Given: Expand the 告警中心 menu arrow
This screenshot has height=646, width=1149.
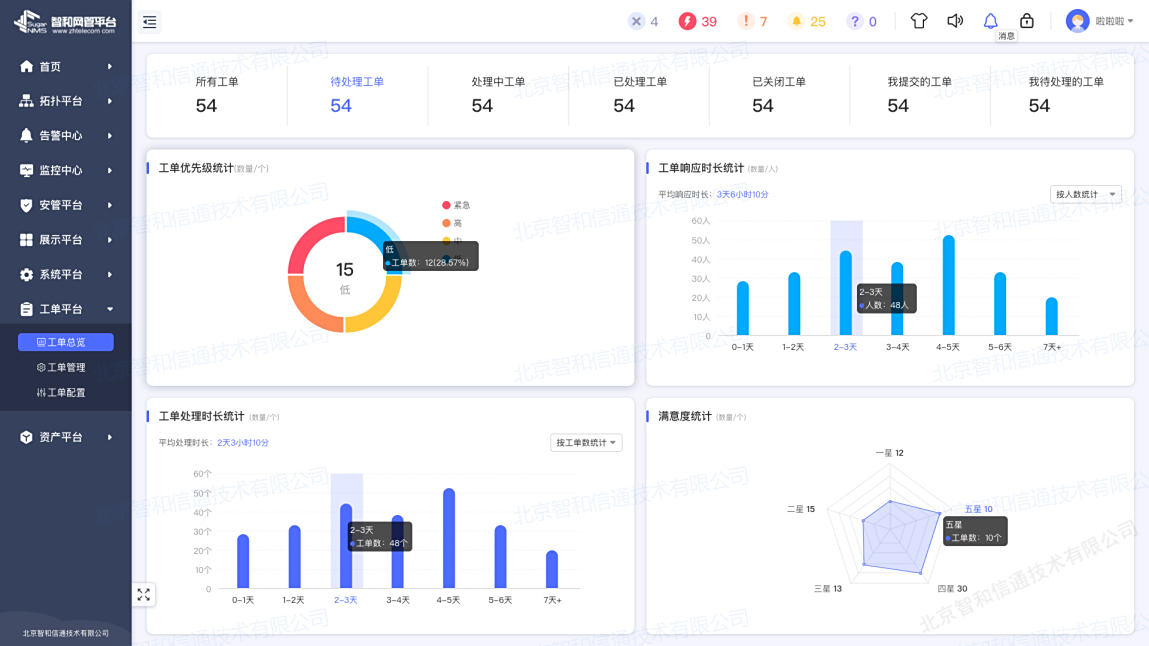Looking at the screenshot, I should pos(110,135).
